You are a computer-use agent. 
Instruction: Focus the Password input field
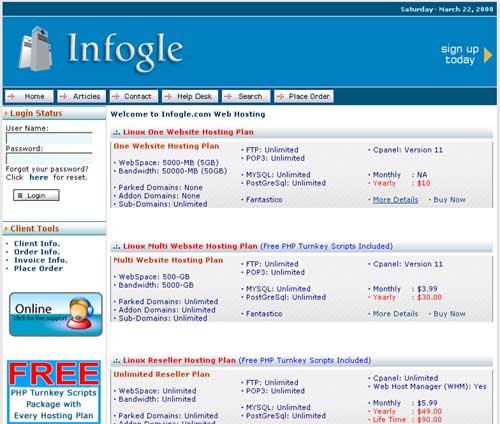49,158
